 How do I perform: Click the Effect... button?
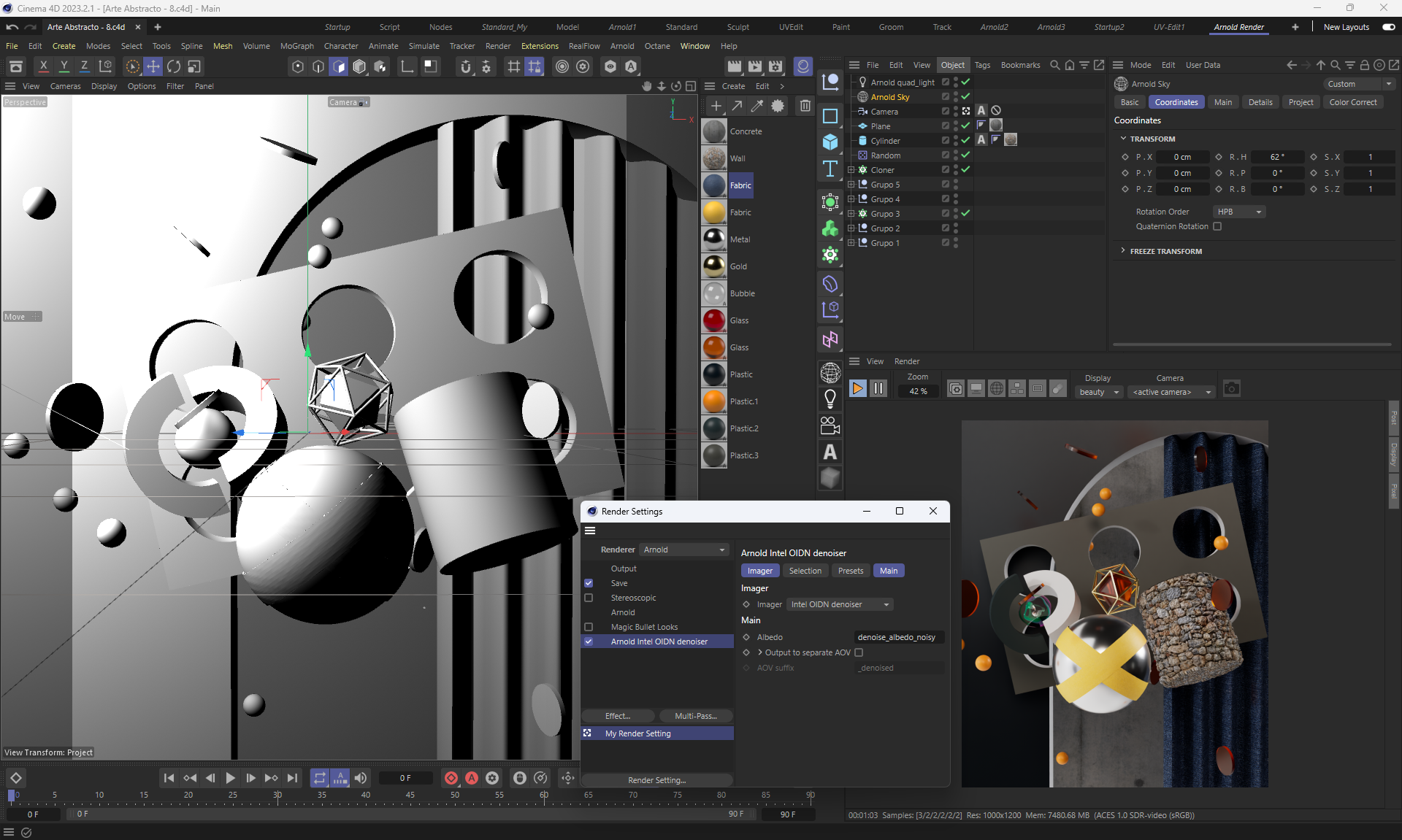[618, 716]
